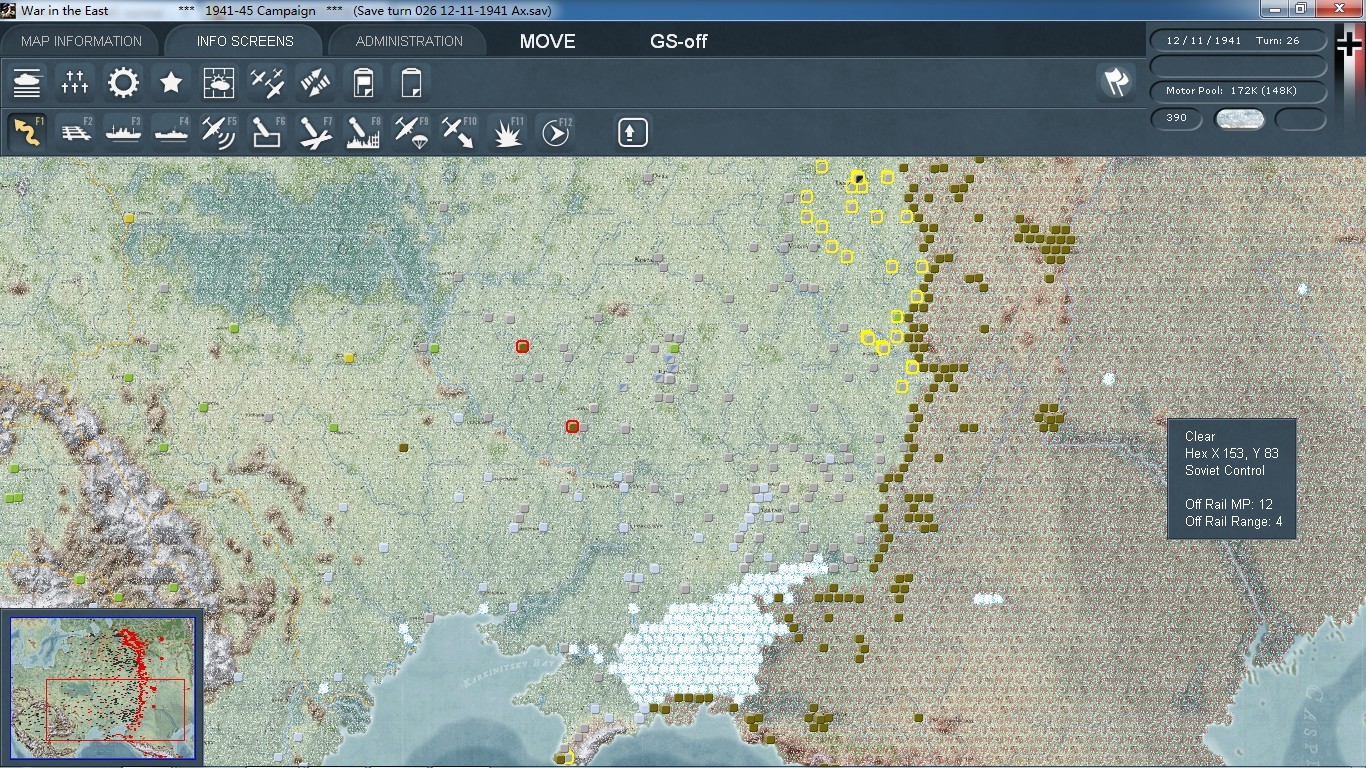This screenshot has width=1366, height=768.
Task: Open the victory star screen
Action: tap(171, 82)
